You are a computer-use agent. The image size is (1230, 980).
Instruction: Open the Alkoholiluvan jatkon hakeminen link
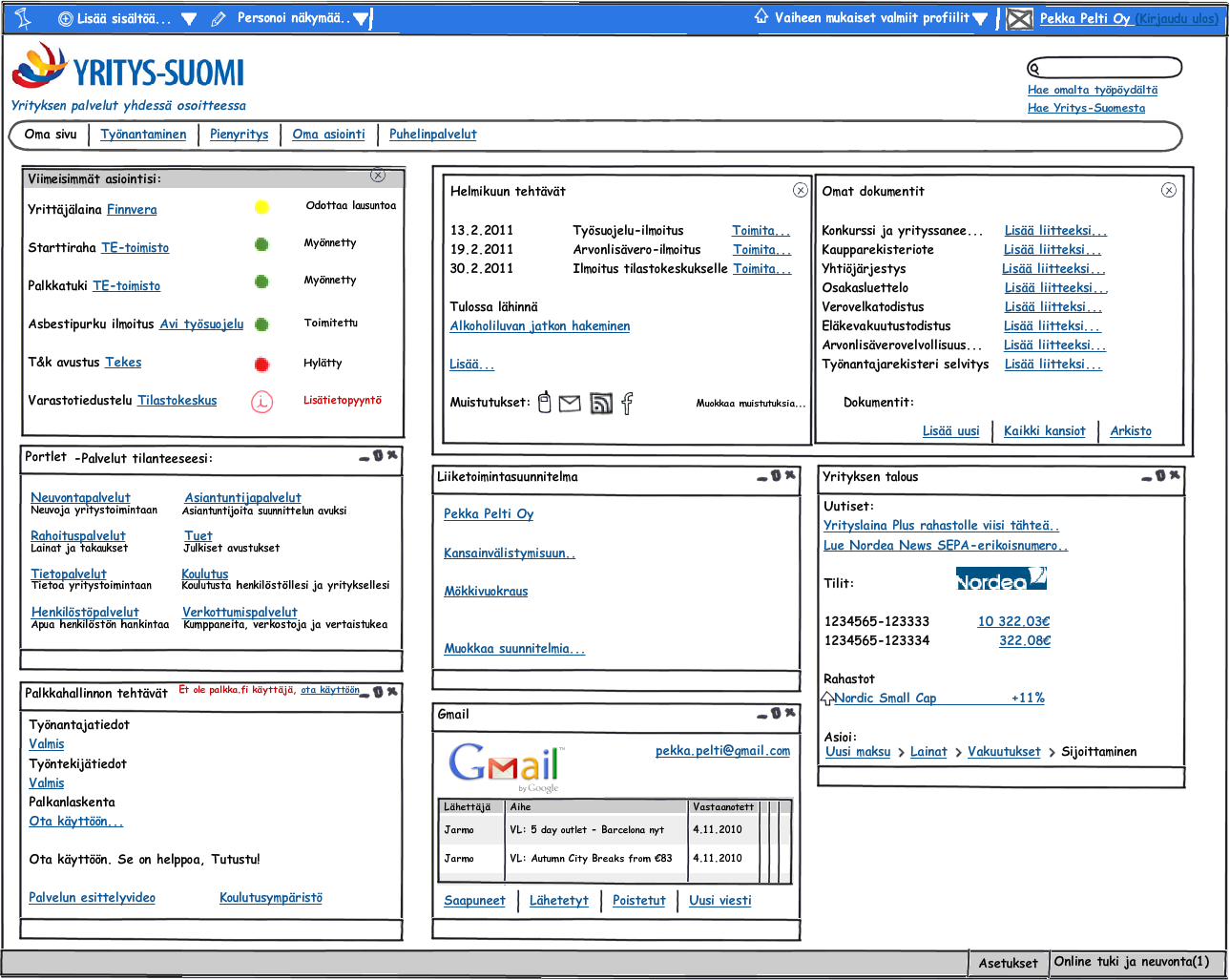[540, 326]
